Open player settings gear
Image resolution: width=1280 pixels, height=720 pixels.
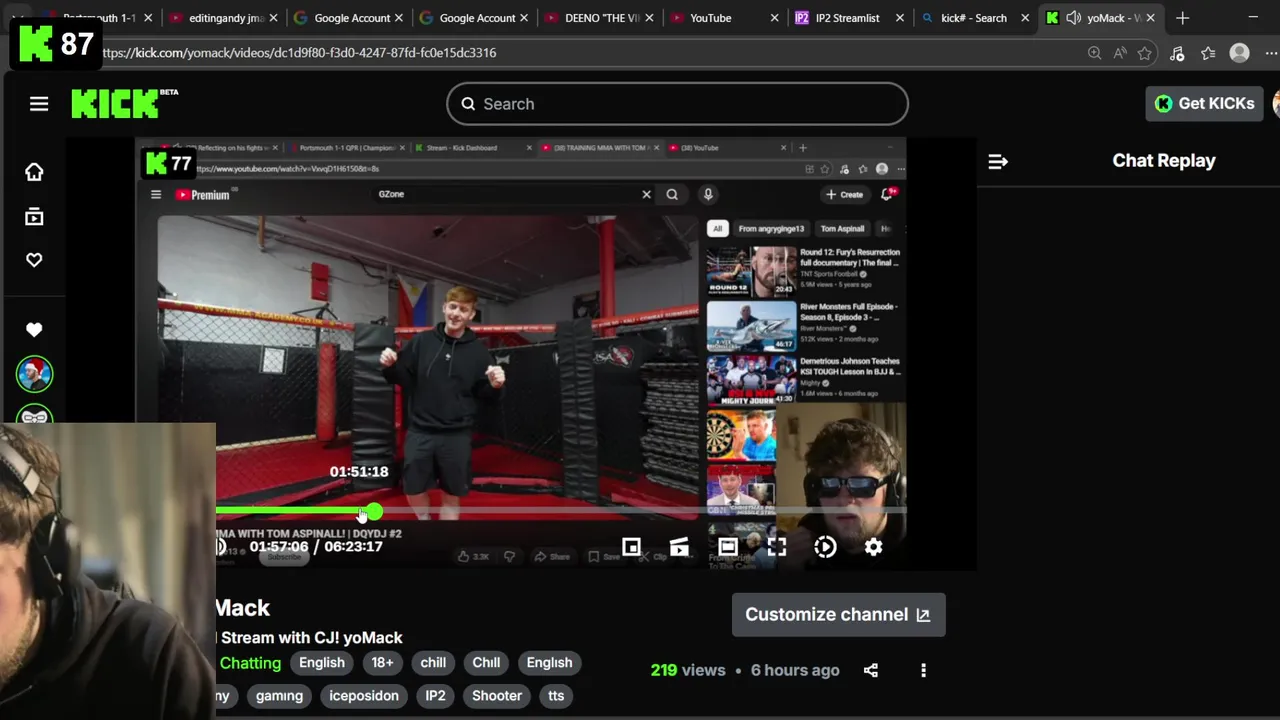(x=873, y=547)
